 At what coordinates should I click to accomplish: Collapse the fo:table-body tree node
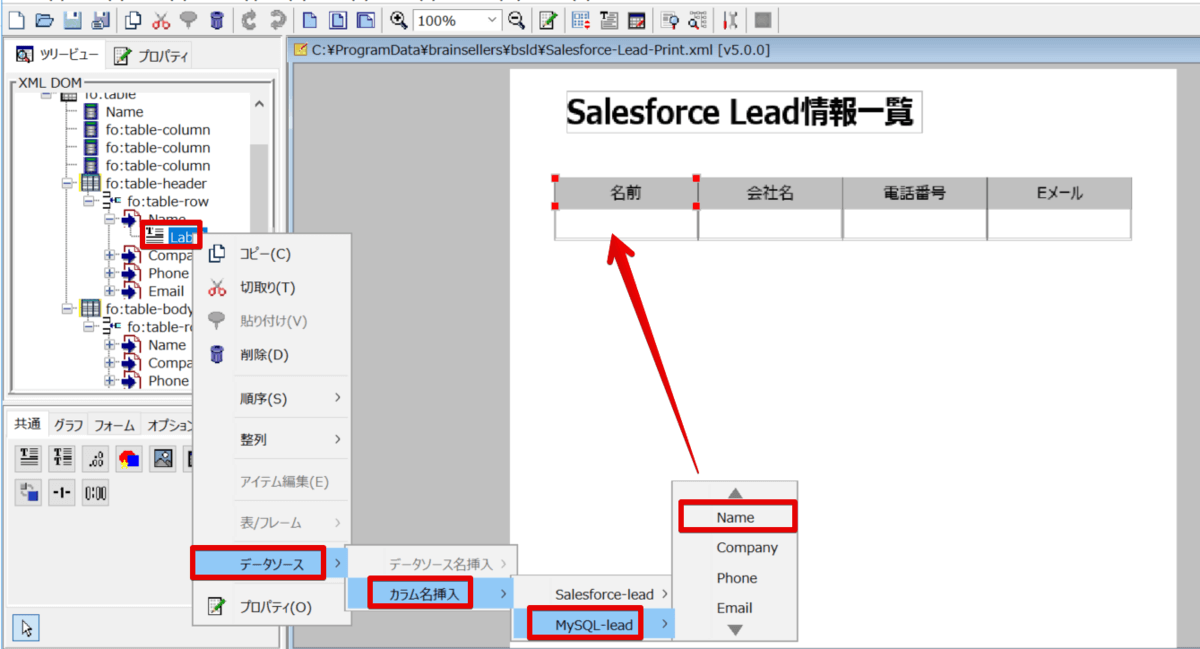coord(68,309)
